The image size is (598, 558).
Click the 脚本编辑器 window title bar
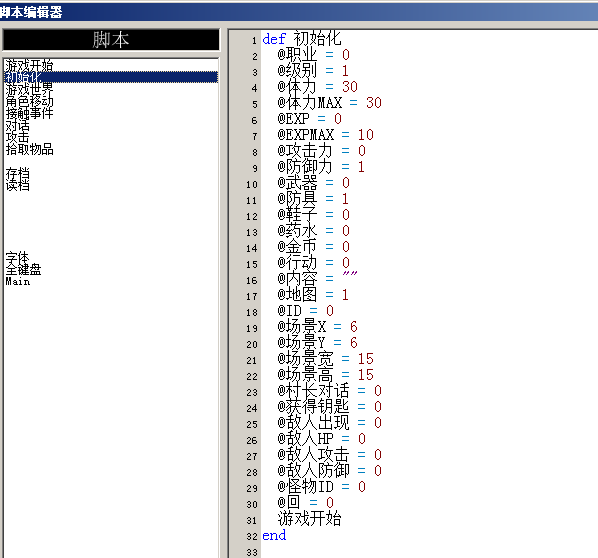pos(299,12)
